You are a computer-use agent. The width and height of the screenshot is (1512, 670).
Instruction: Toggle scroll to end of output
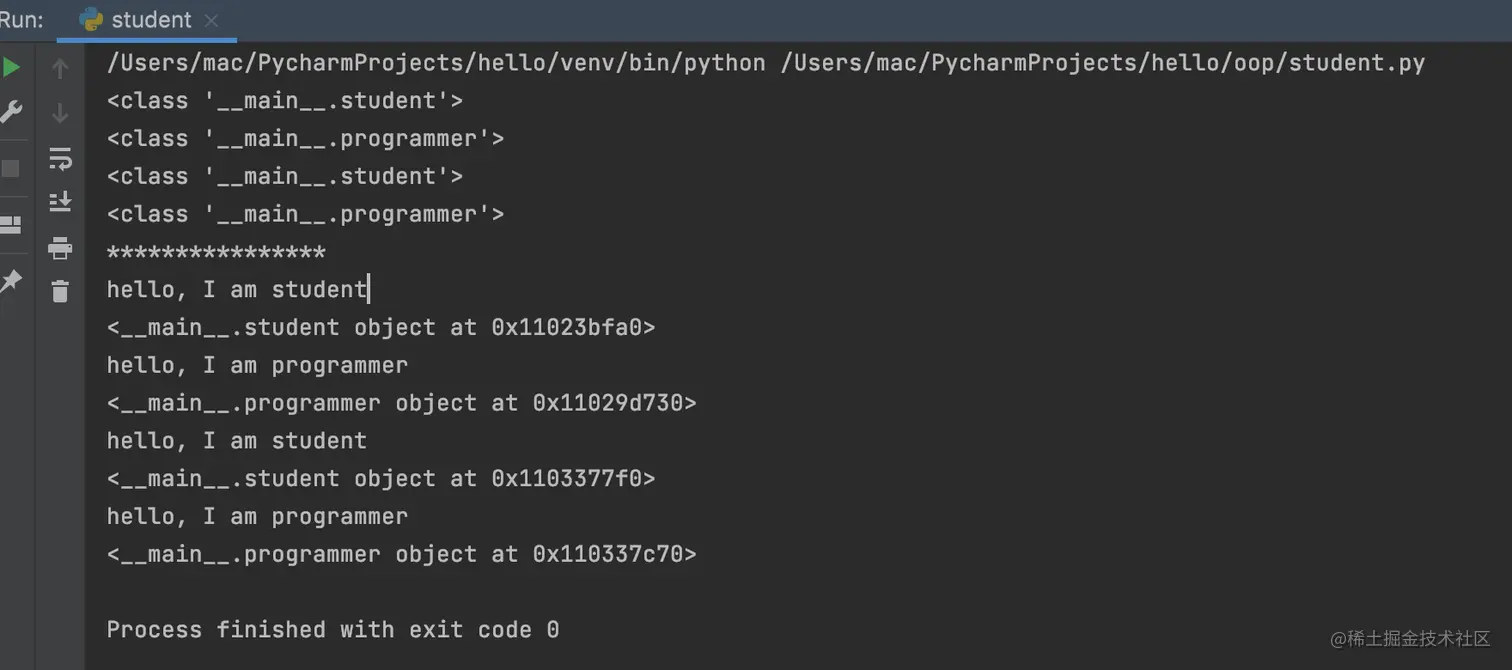60,202
